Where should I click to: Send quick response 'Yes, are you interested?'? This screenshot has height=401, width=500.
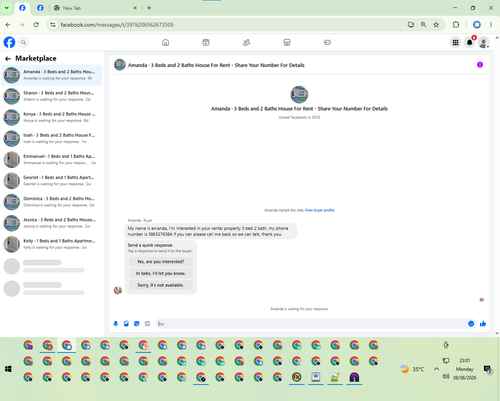160,262
